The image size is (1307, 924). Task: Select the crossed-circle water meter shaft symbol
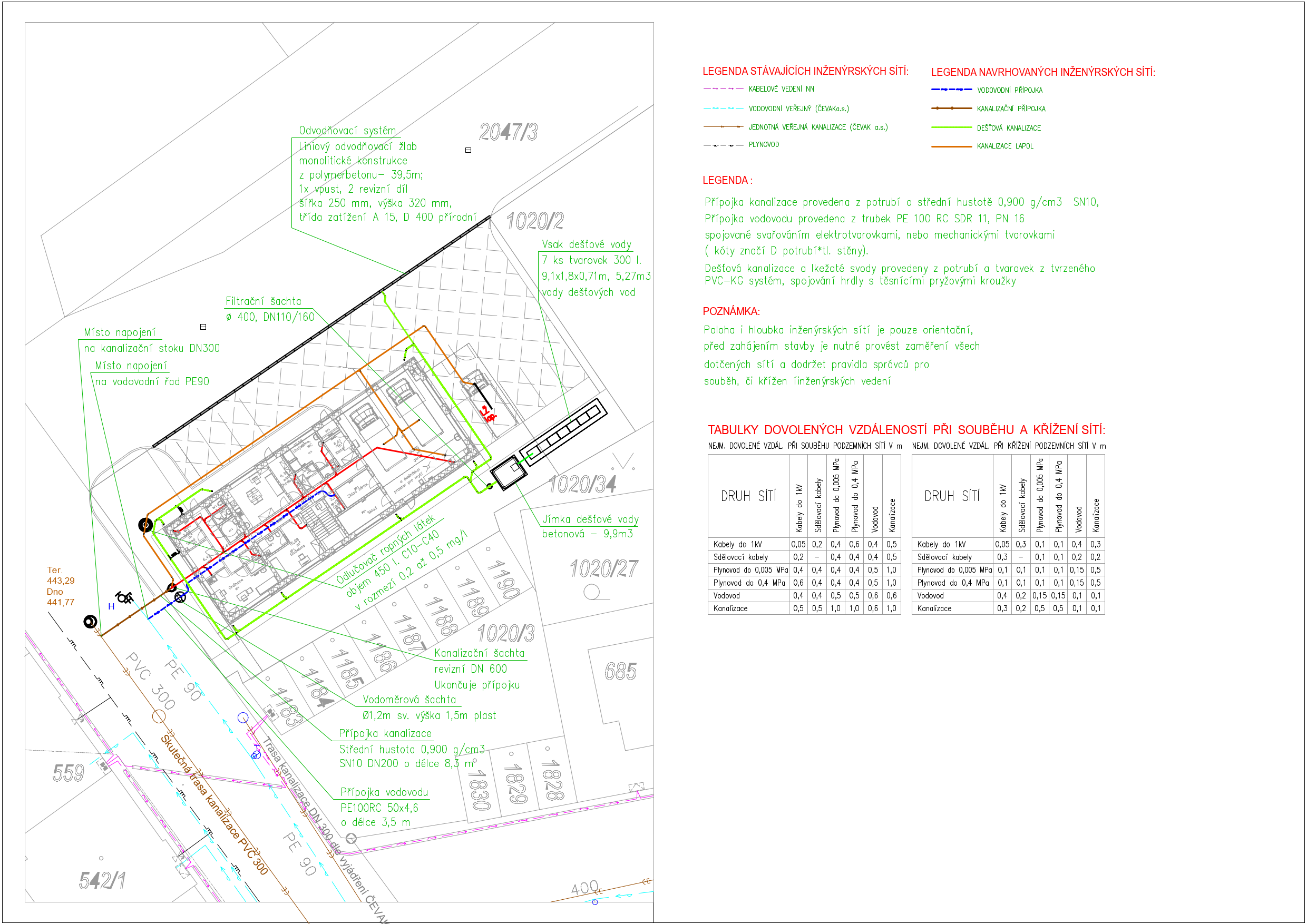[180, 597]
